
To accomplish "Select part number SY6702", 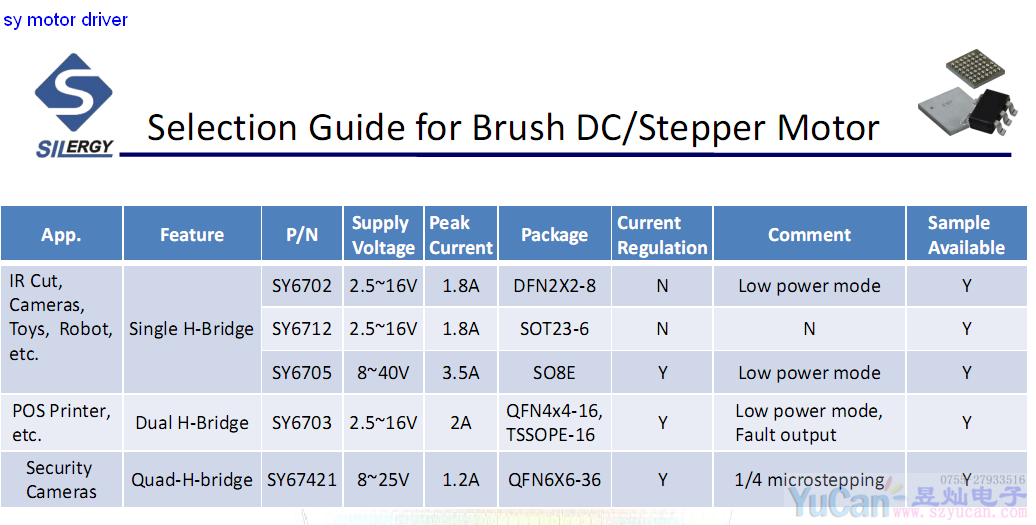I will (302, 286).
